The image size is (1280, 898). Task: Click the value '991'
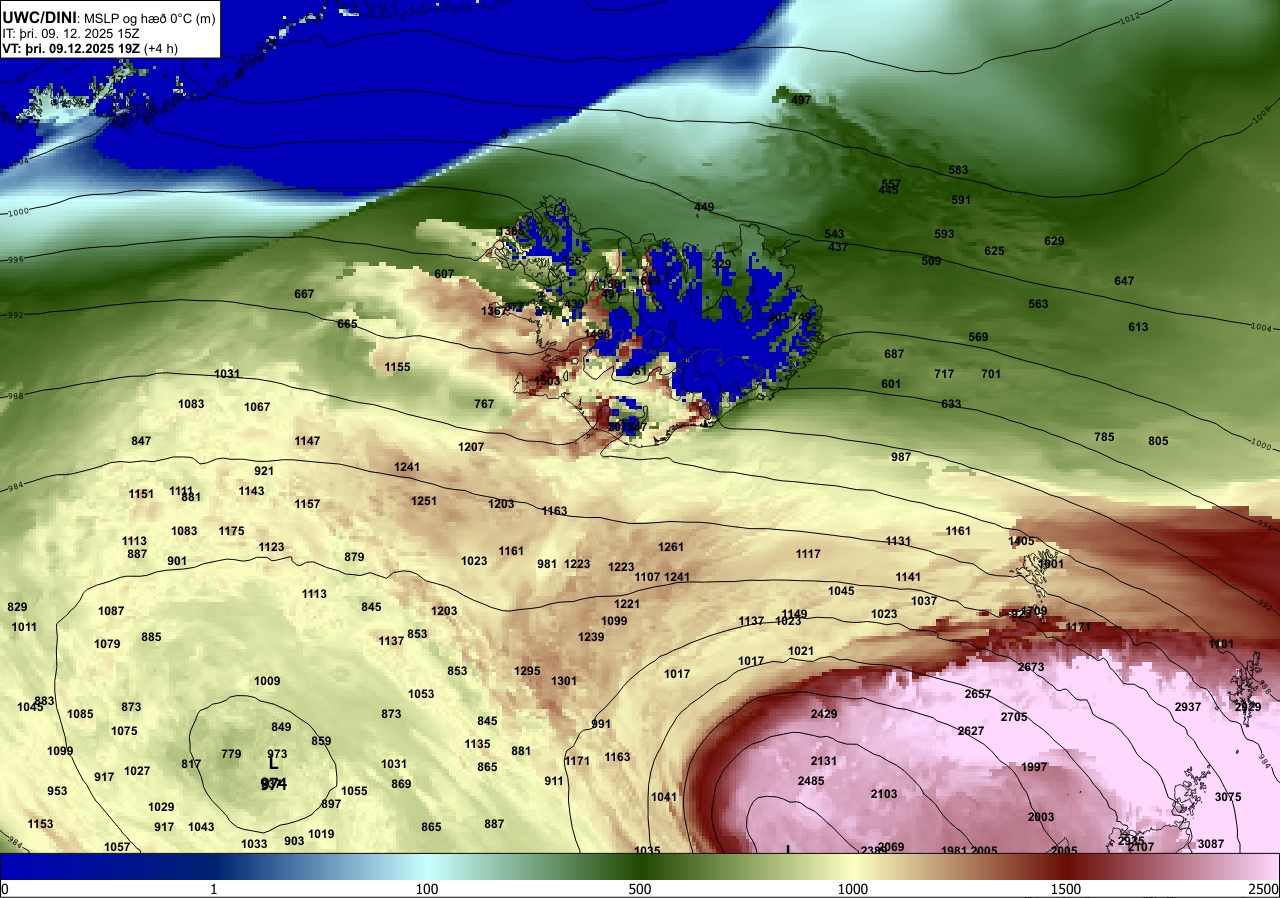(x=601, y=724)
